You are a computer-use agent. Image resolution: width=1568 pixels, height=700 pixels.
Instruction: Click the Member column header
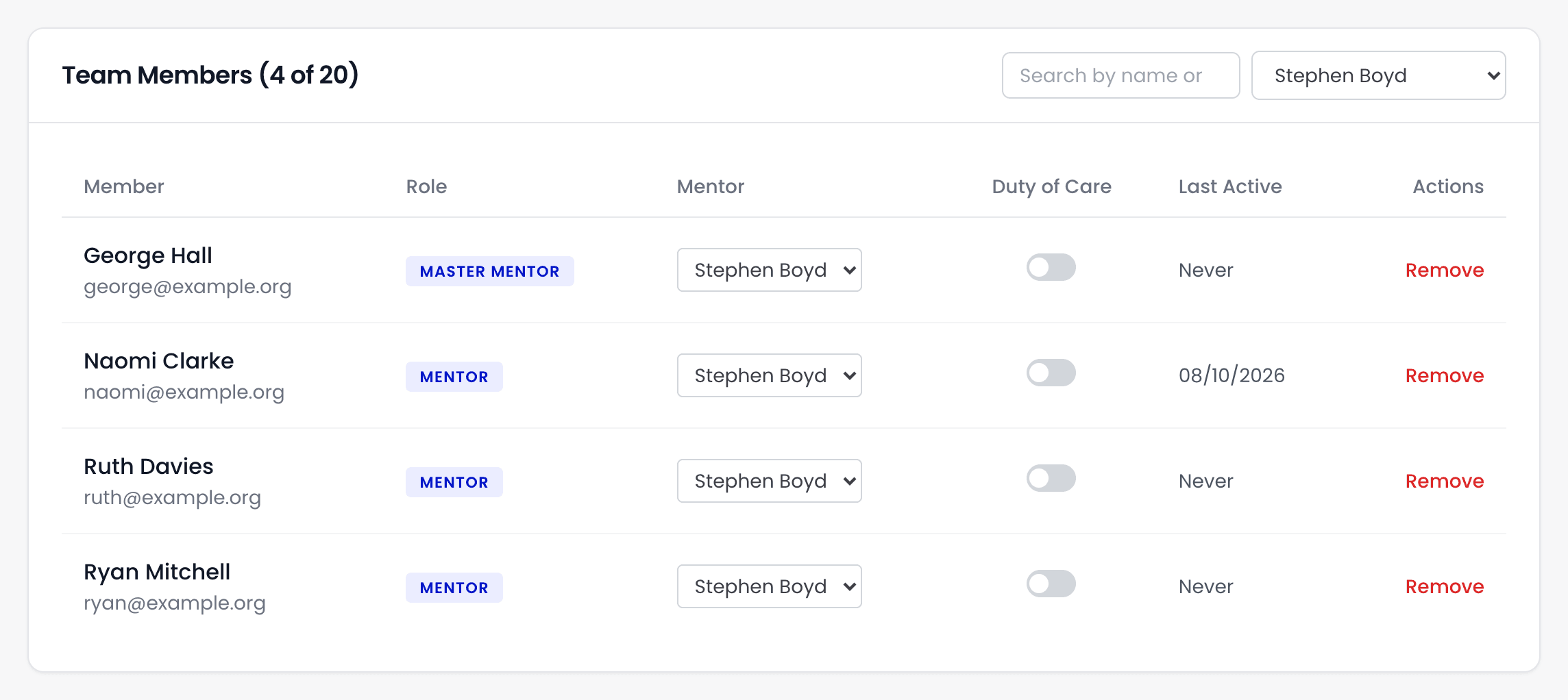coord(123,186)
